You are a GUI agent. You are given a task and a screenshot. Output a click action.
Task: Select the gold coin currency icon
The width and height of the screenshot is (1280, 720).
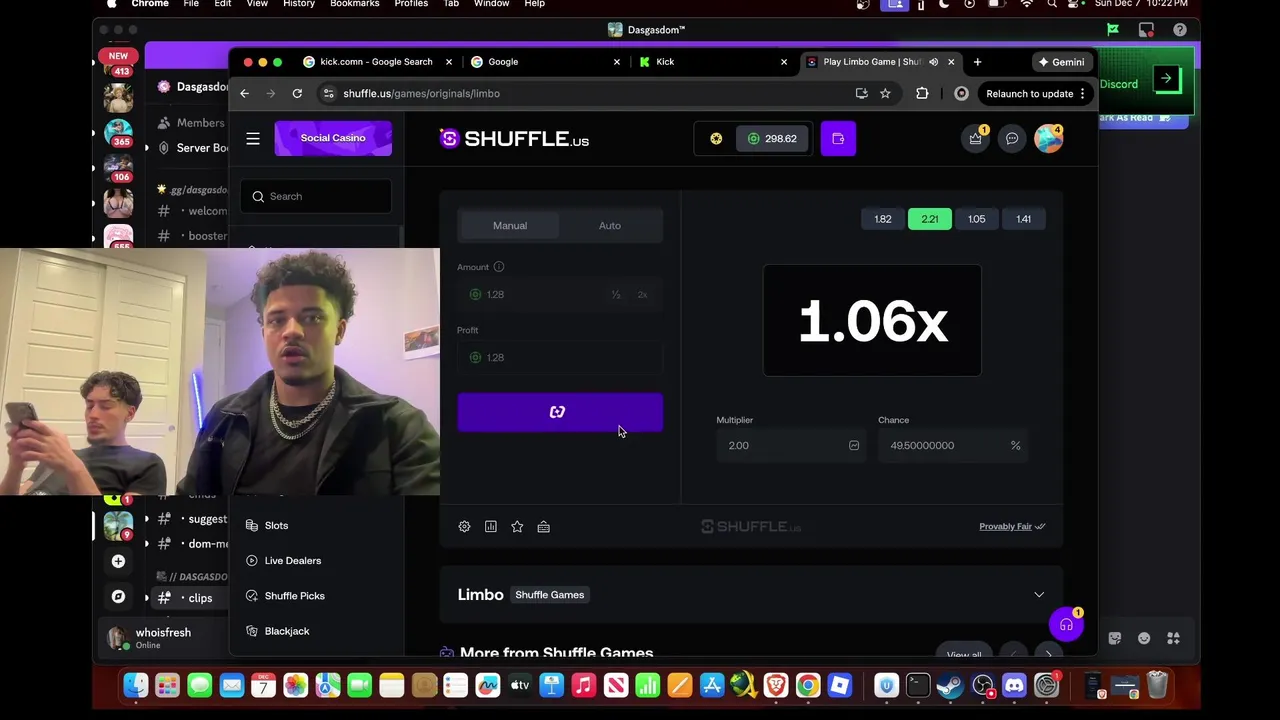point(716,139)
